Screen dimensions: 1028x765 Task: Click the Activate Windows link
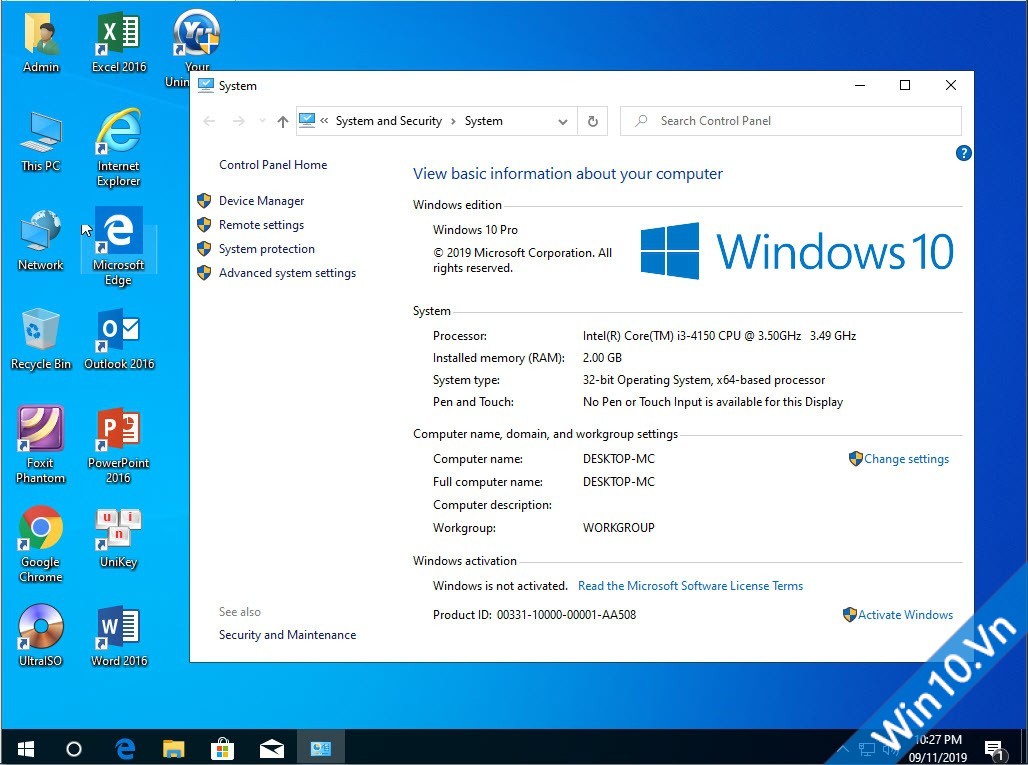(905, 615)
